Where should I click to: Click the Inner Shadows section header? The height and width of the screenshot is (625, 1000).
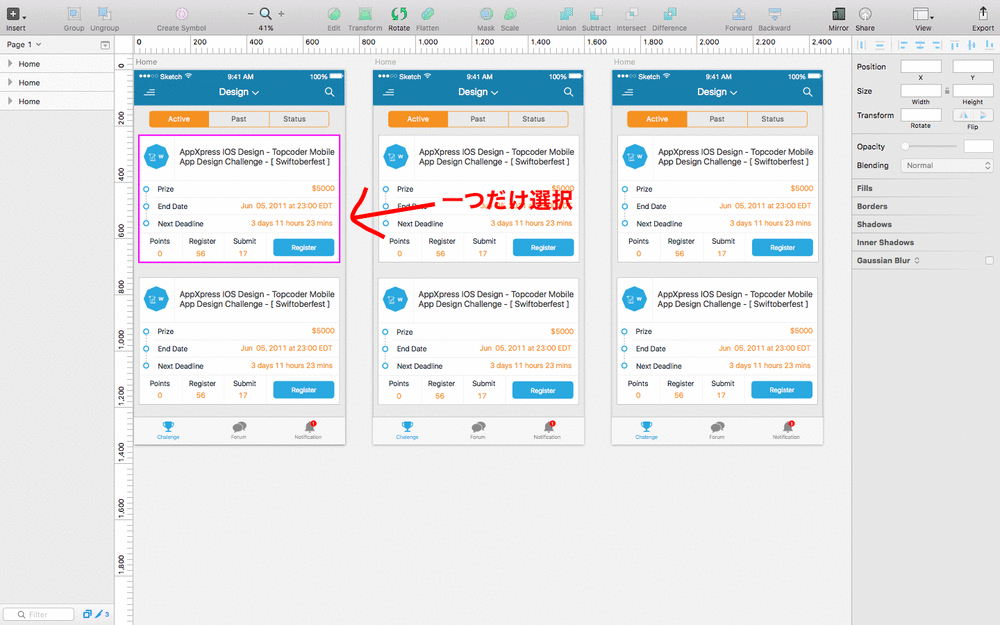885,242
